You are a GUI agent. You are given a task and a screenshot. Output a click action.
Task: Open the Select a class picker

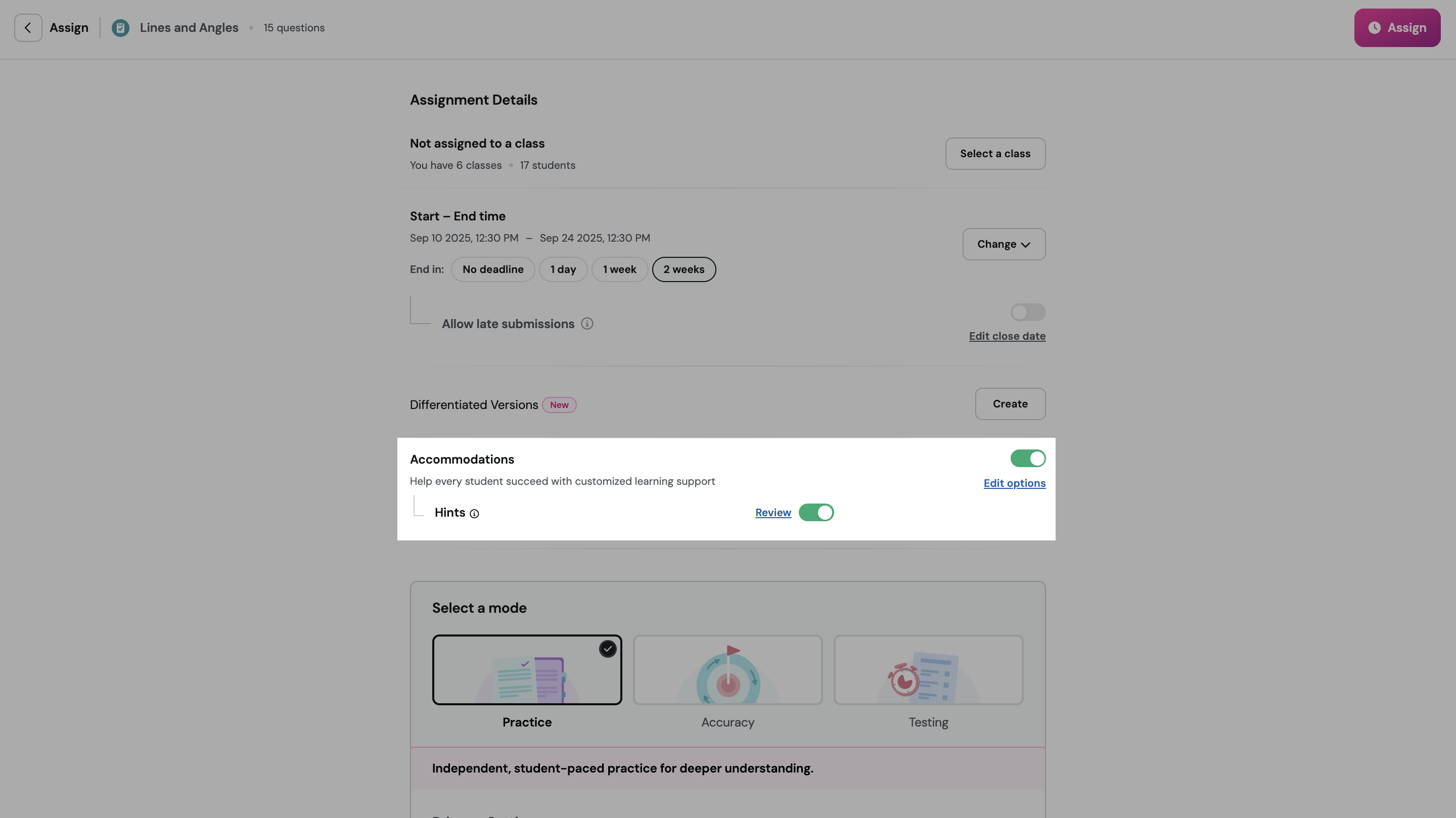995,154
